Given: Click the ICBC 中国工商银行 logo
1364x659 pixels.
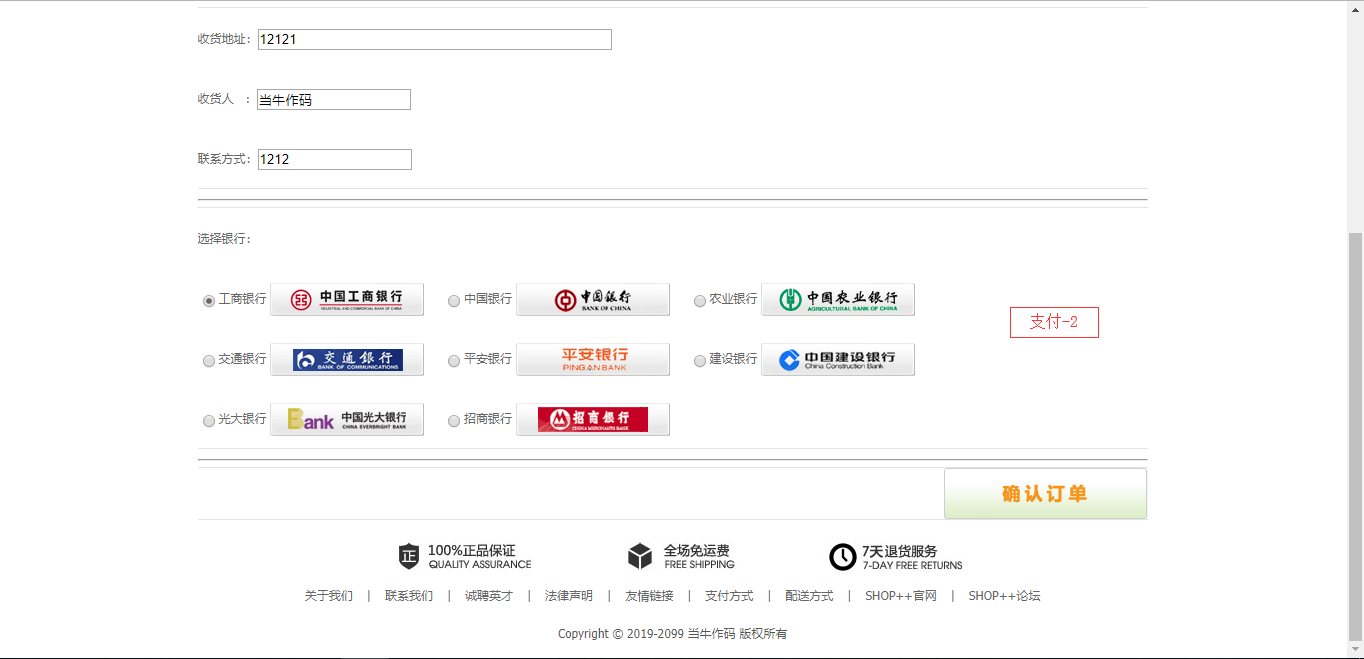Looking at the screenshot, I should (x=347, y=300).
